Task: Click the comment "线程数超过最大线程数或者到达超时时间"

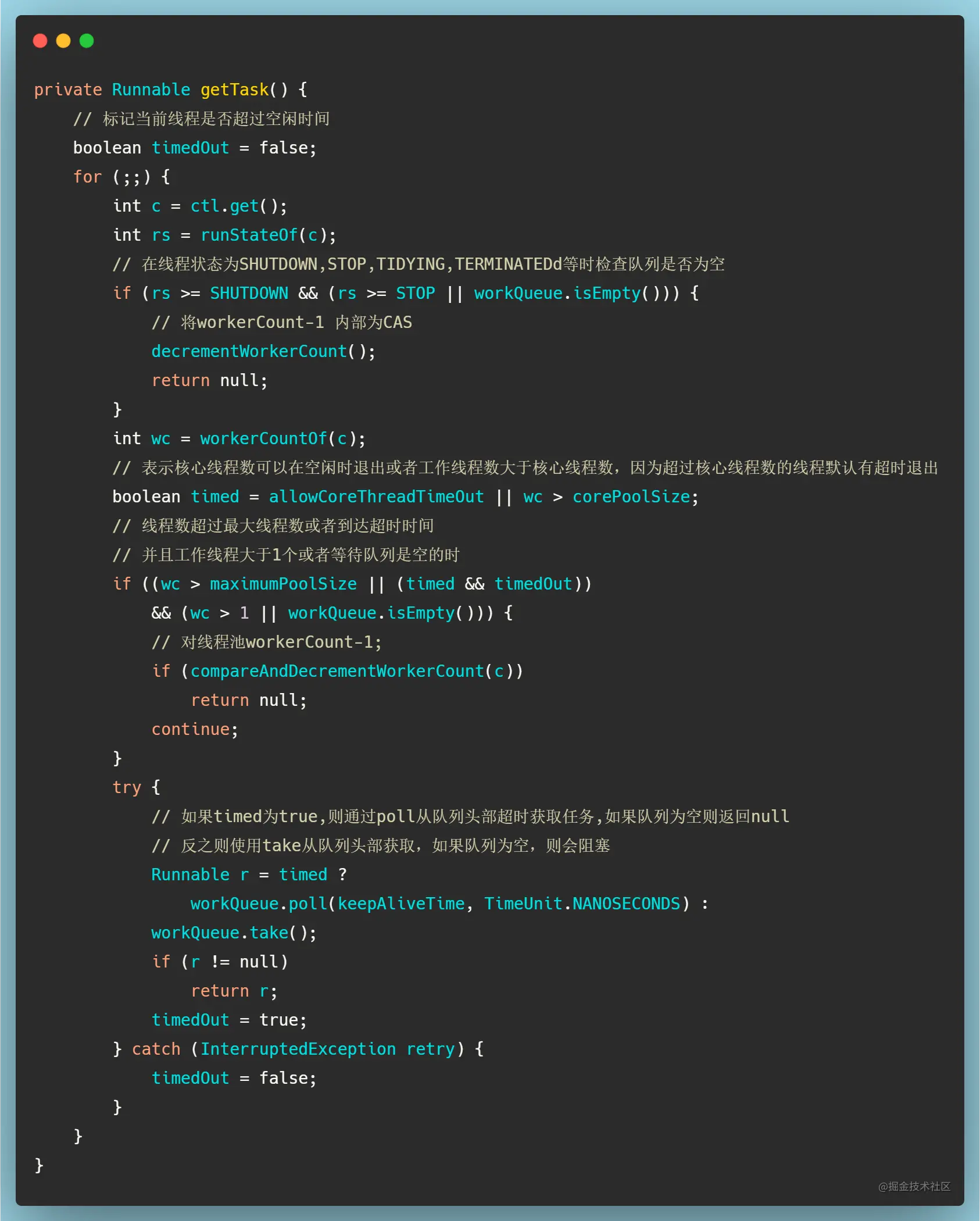Action: pyautogui.click(x=273, y=526)
